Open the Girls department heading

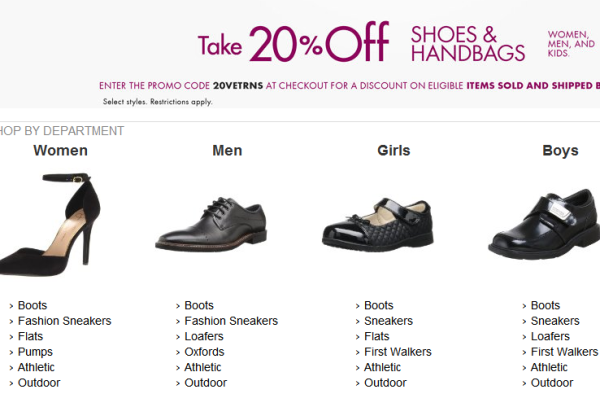pos(394,150)
